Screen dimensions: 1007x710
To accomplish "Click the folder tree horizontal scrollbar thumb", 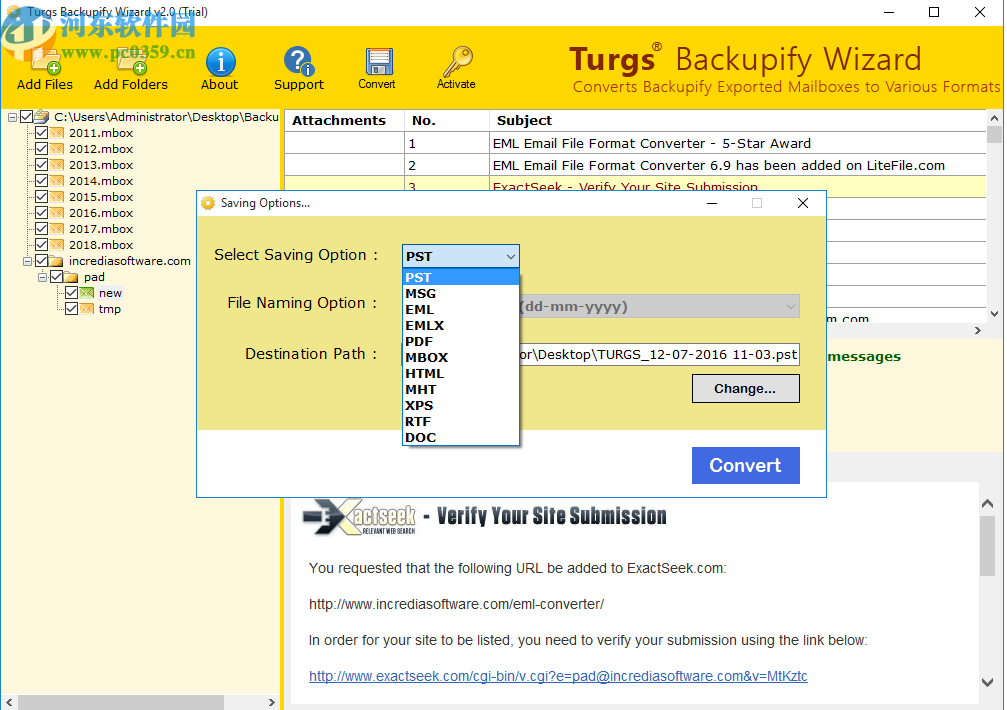I will pyautogui.click(x=120, y=702).
